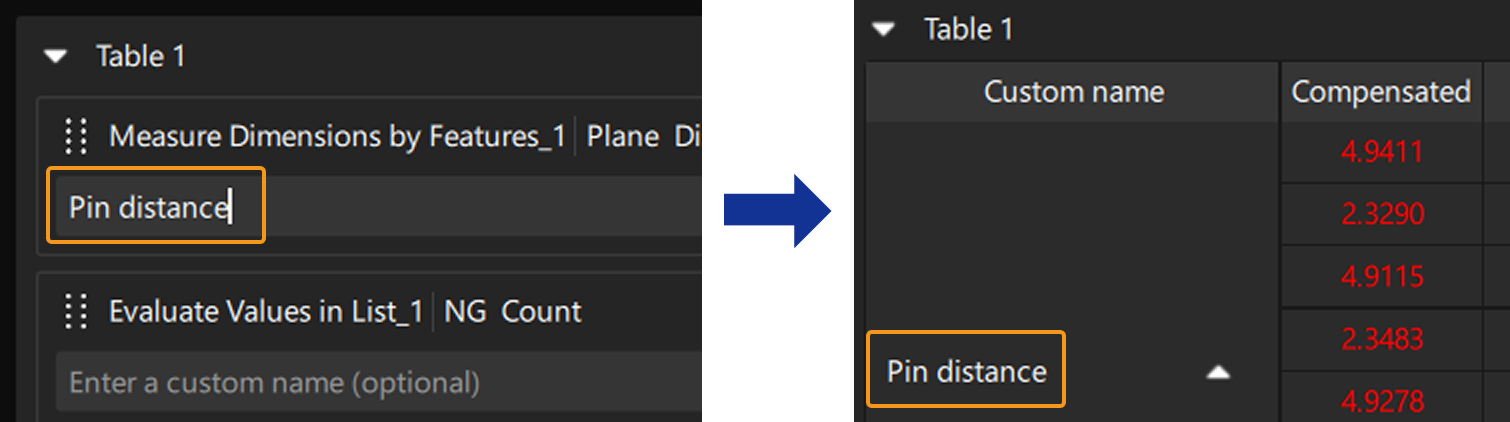Image resolution: width=1510 pixels, height=422 pixels.
Task: Choose the 4.9278 value cell
Action: tap(1382, 400)
